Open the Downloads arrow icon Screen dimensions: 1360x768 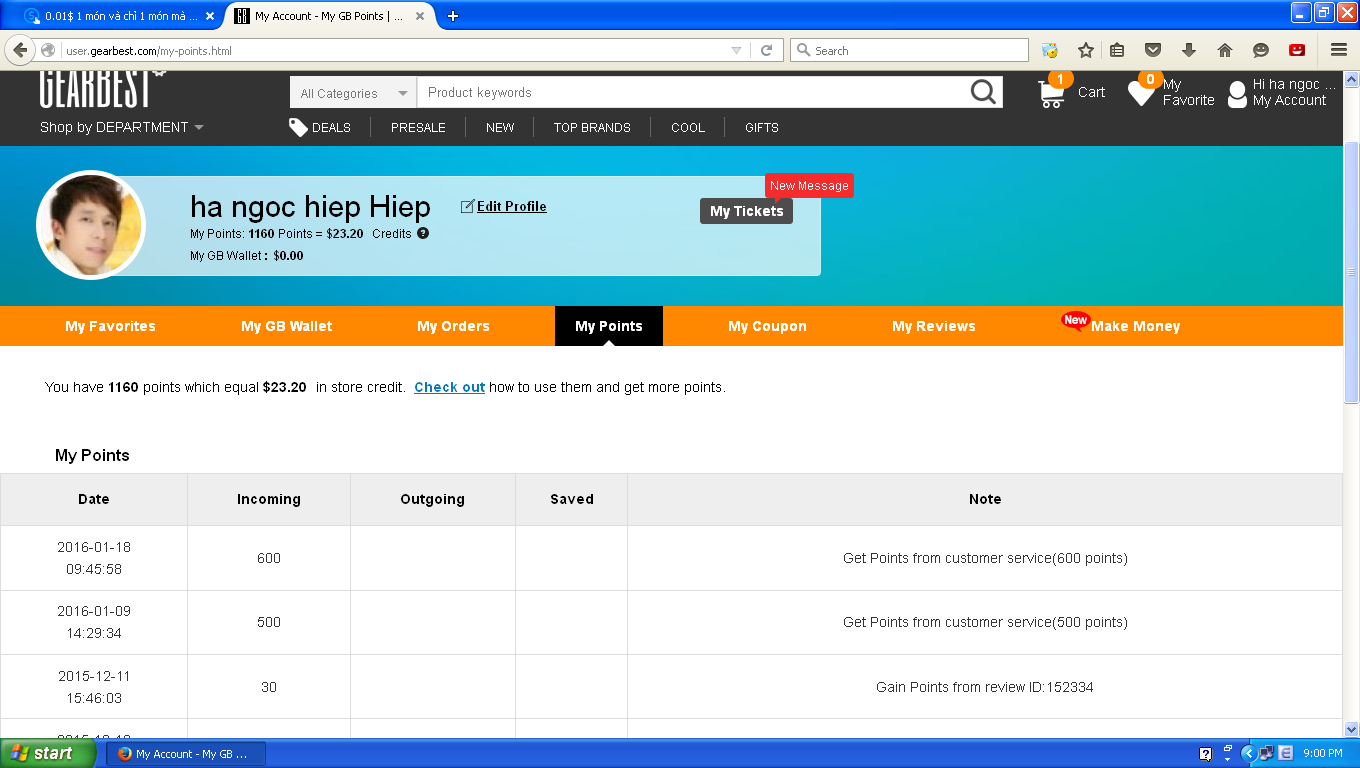[1189, 50]
